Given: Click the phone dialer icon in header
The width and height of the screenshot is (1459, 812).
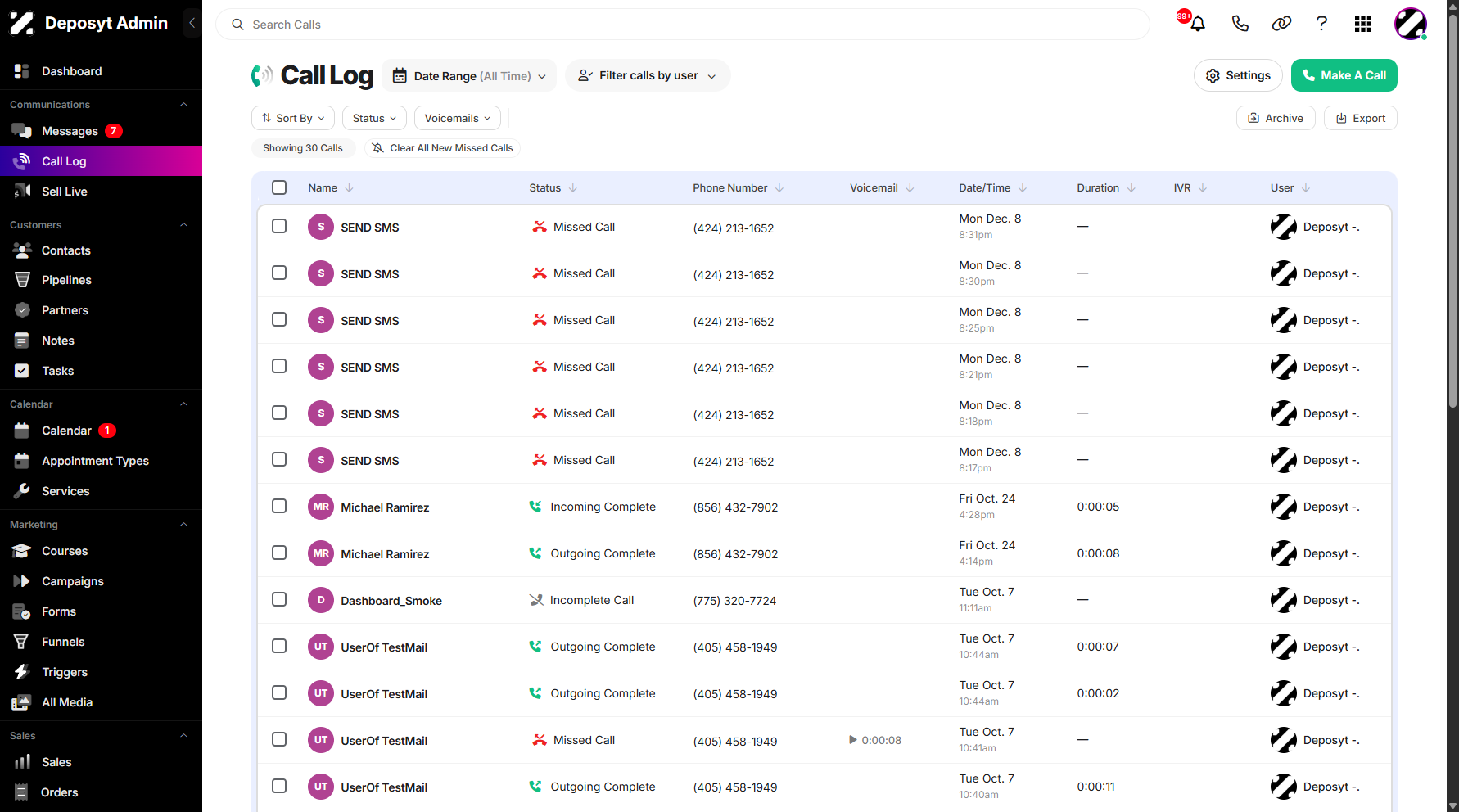Looking at the screenshot, I should click(1240, 24).
